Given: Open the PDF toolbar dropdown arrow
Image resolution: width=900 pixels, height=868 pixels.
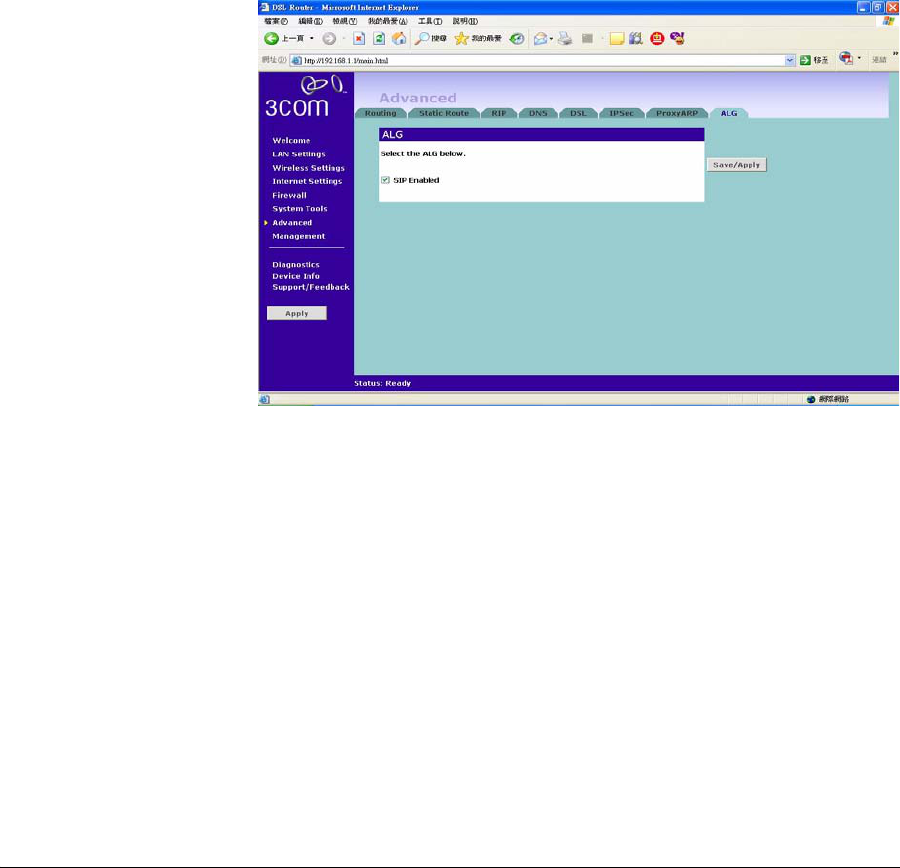Looking at the screenshot, I should click(x=859, y=58).
